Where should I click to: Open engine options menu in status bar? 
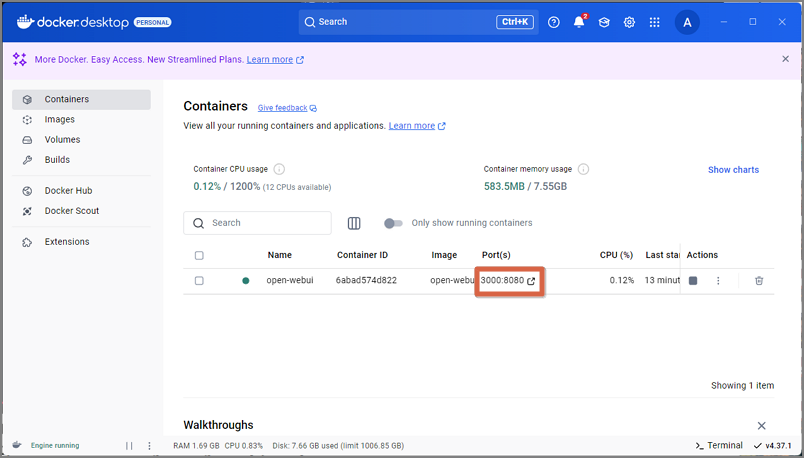tap(149, 446)
